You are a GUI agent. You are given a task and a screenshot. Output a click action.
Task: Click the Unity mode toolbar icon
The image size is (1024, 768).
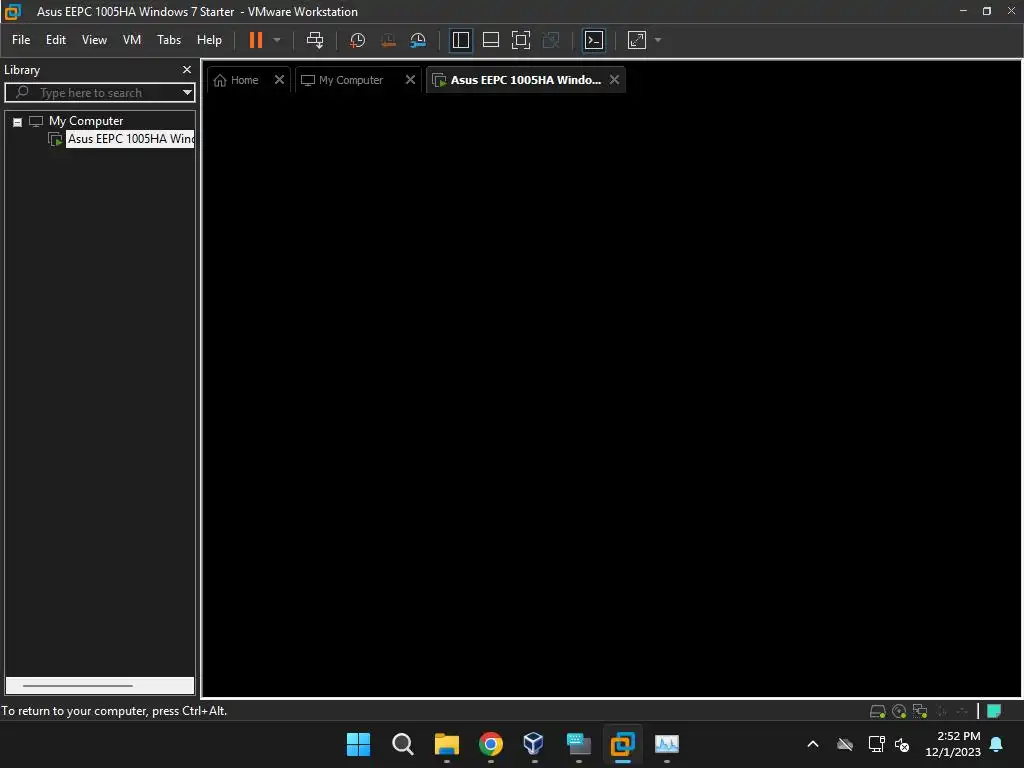(x=551, y=40)
